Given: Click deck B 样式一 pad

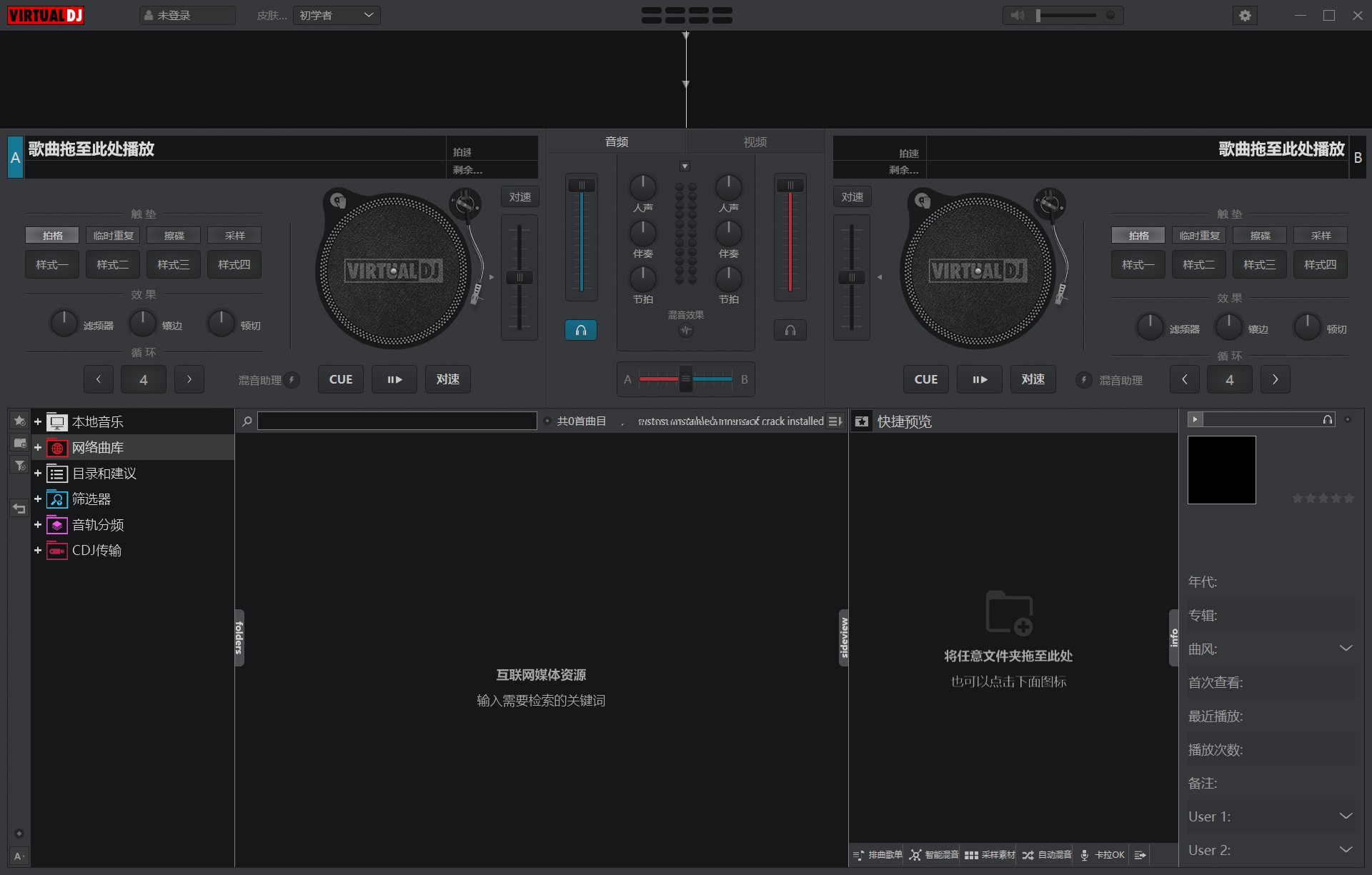Looking at the screenshot, I should point(1138,264).
